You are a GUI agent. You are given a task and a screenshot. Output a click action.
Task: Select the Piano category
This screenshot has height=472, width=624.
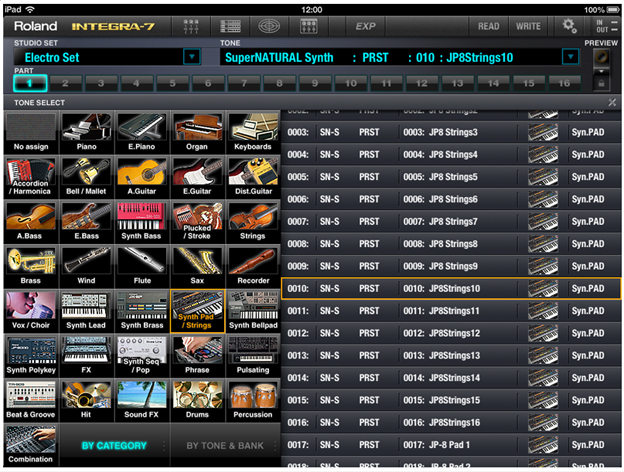click(x=86, y=133)
